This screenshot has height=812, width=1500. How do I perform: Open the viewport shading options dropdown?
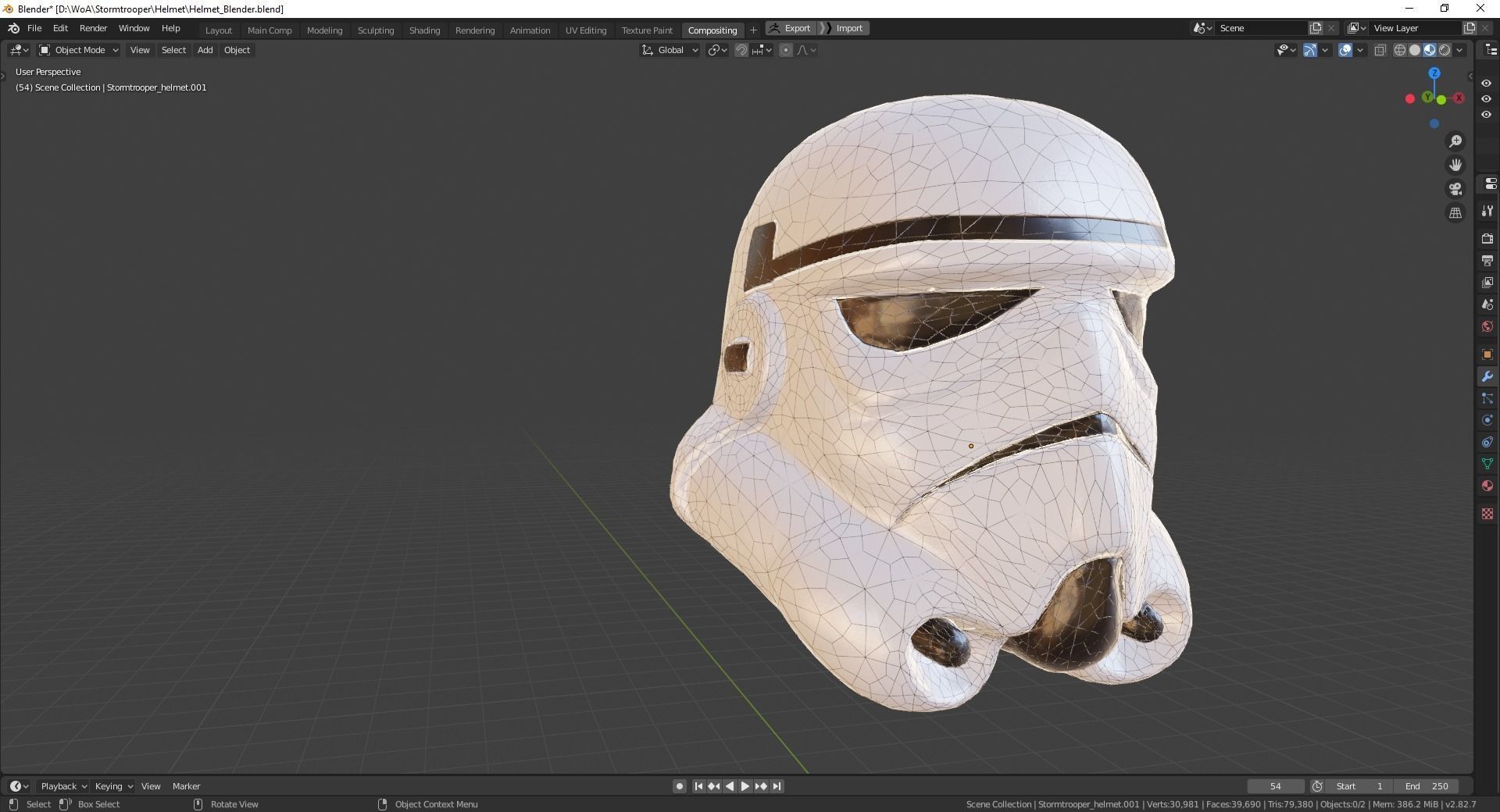(x=1459, y=50)
